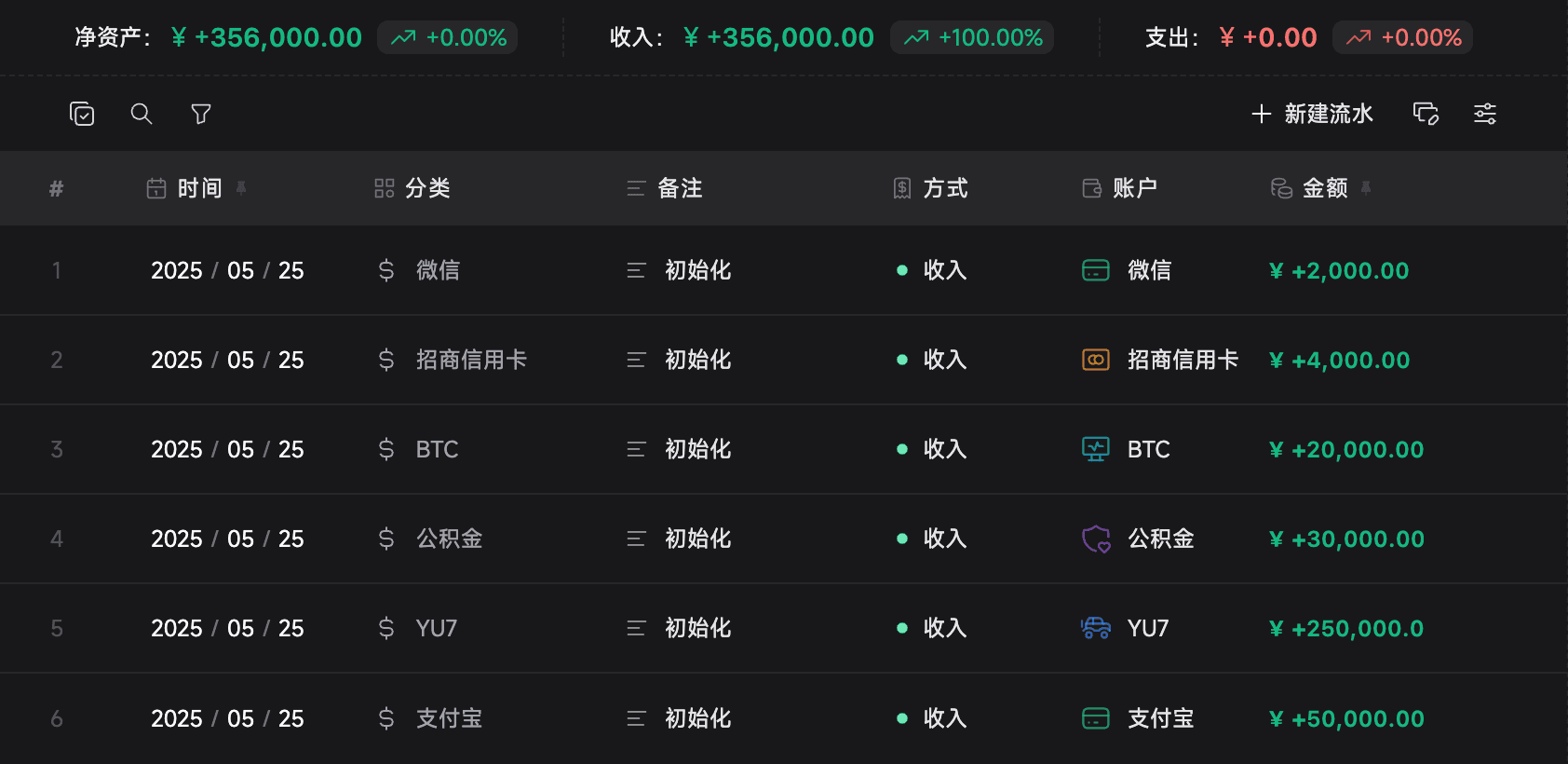Viewport: 1568px width, 764px height.
Task: Toggle the pin icon next to 时间
Action: click(x=241, y=188)
